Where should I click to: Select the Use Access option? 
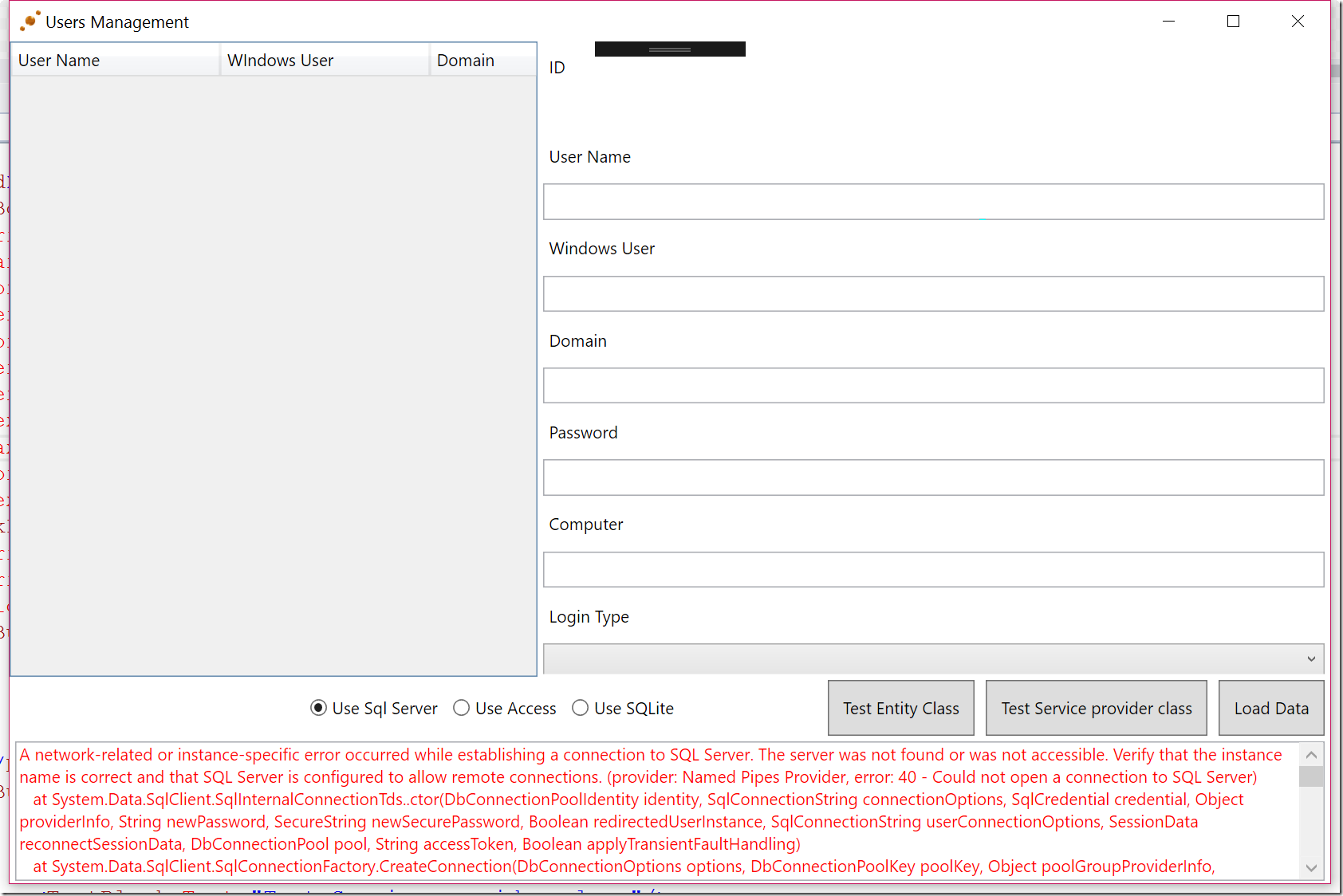[461, 708]
